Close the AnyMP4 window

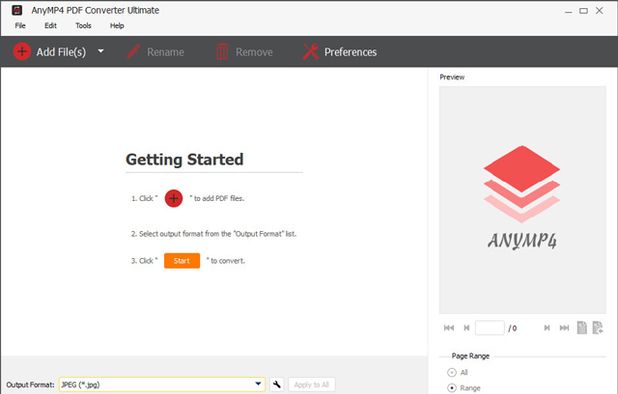599,11
